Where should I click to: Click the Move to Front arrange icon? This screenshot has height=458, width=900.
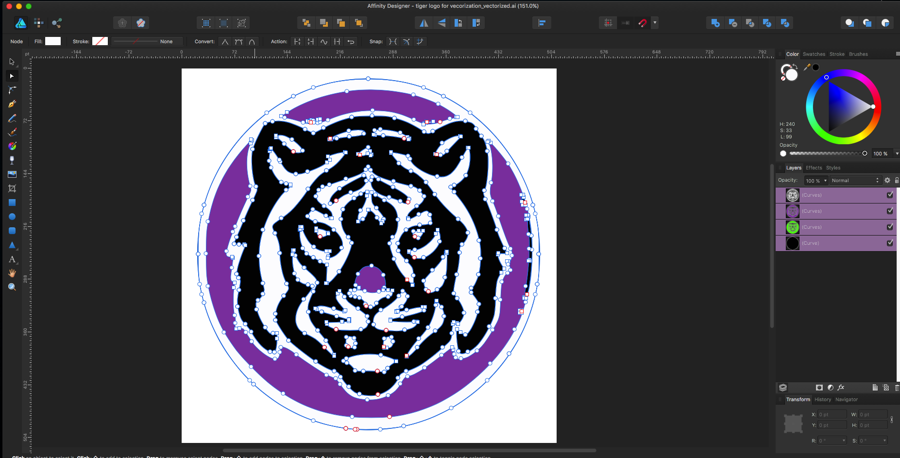359,23
